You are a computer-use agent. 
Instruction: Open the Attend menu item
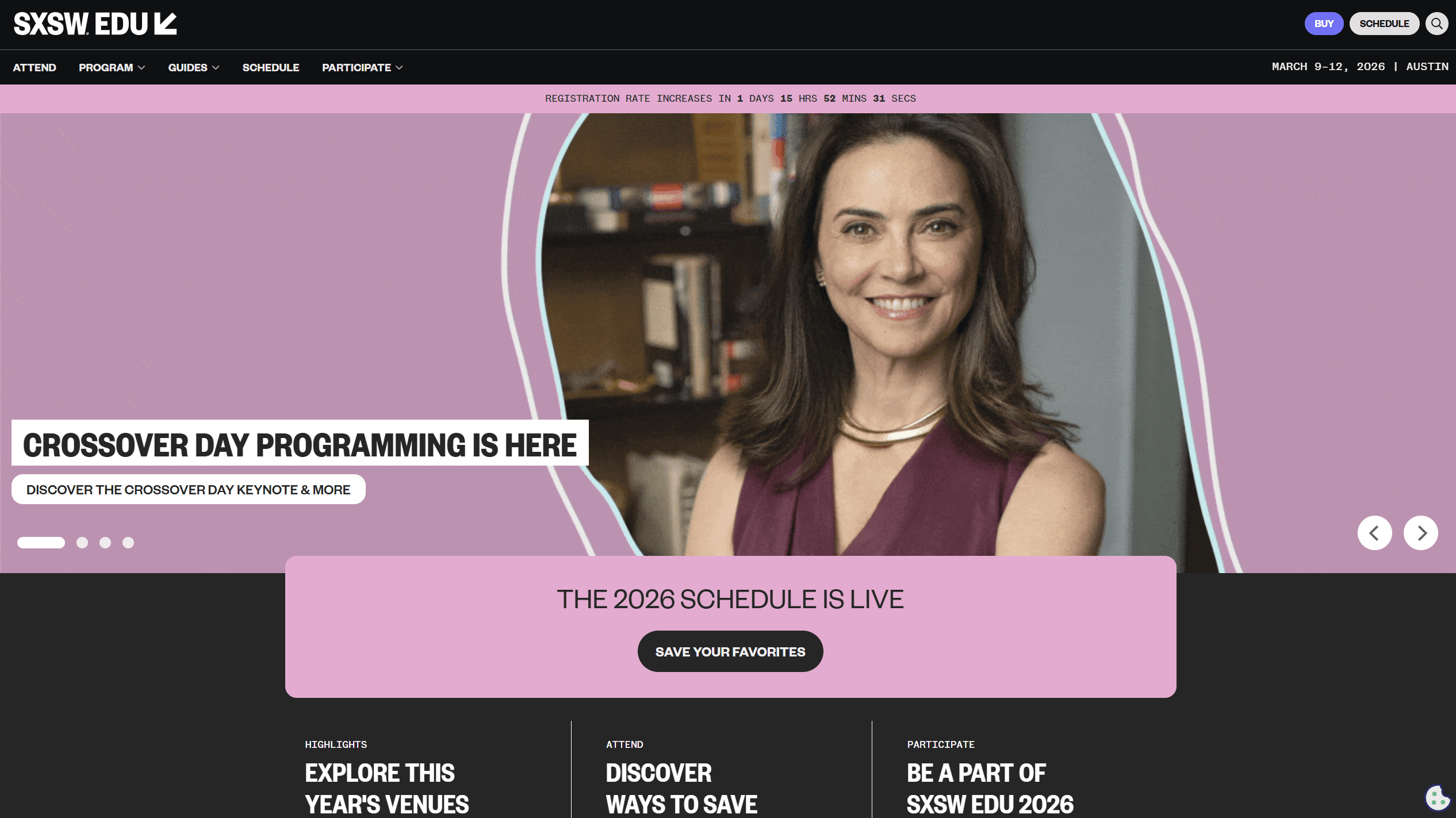point(35,67)
